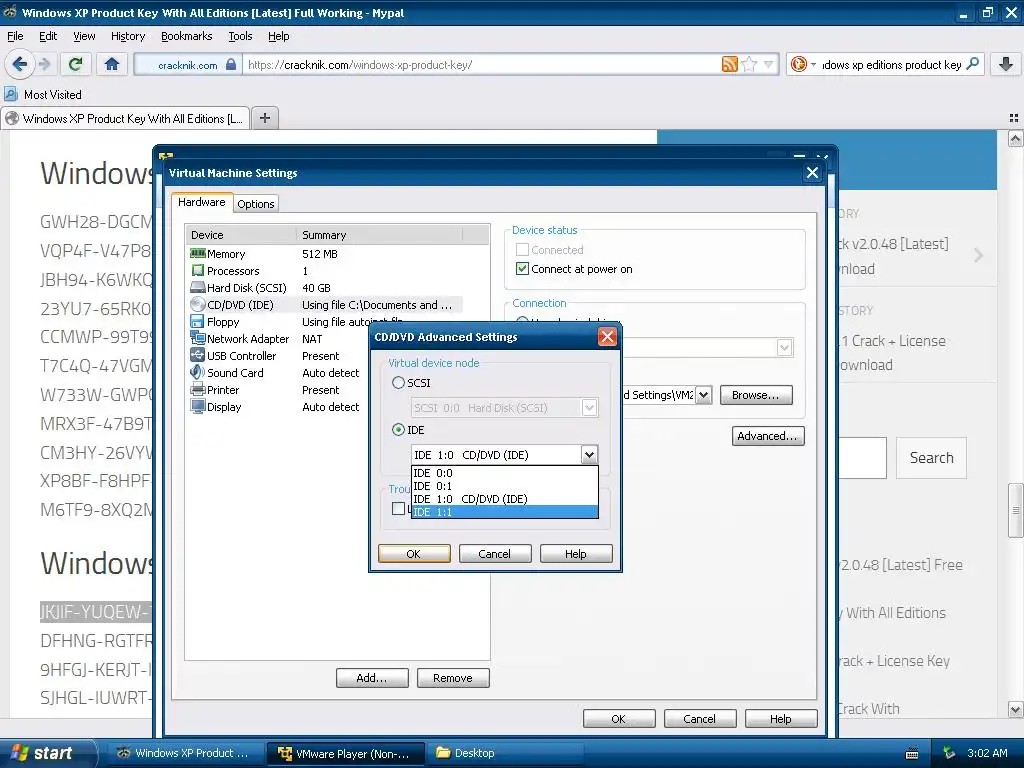The width and height of the screenshot is (1024, 768).
Task: Close the CD/DVD Advanced Settings dialog
Action: pyautogui.click(x=607, y=336)
